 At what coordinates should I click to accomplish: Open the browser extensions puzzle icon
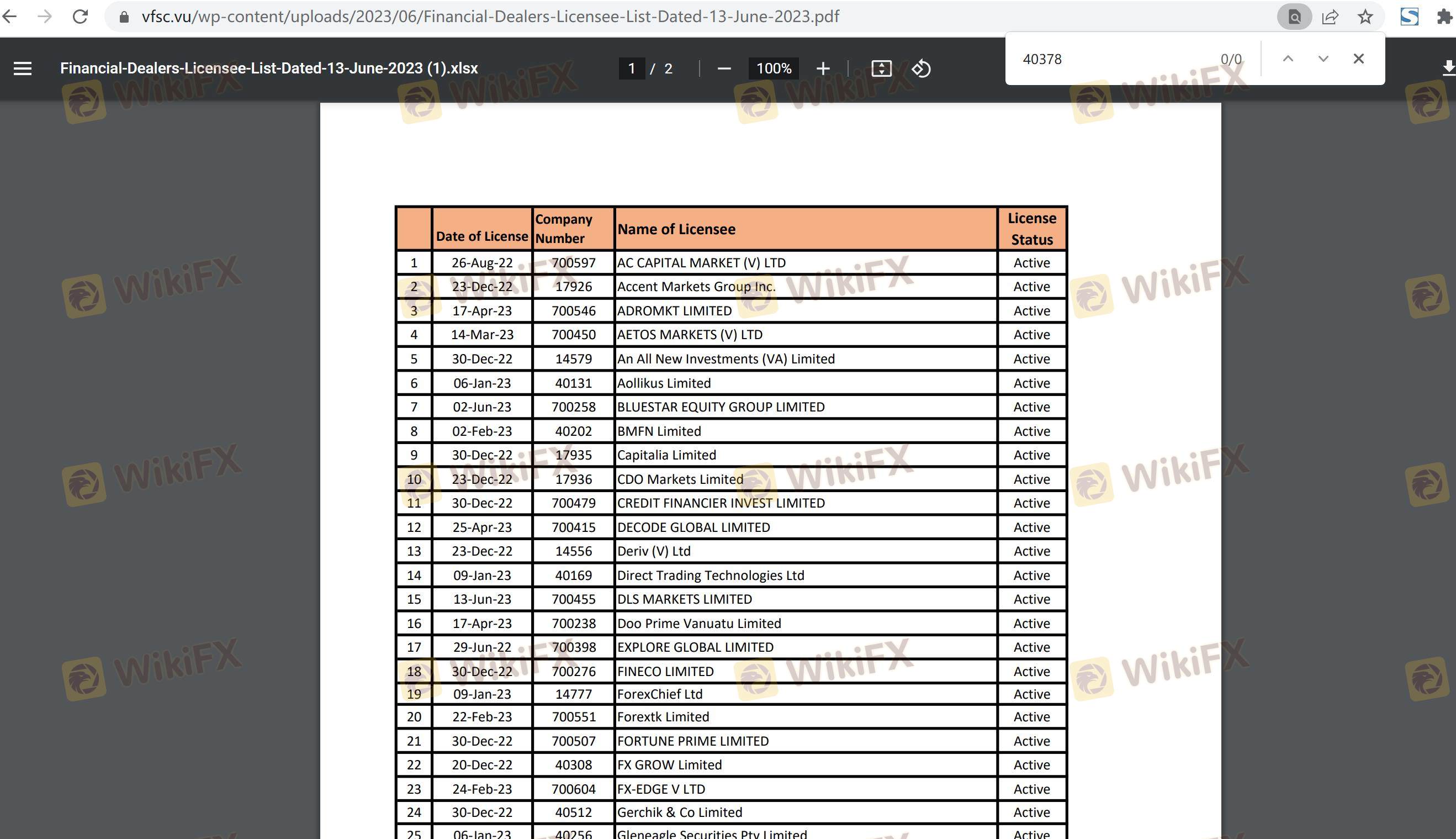(1443, 17)
